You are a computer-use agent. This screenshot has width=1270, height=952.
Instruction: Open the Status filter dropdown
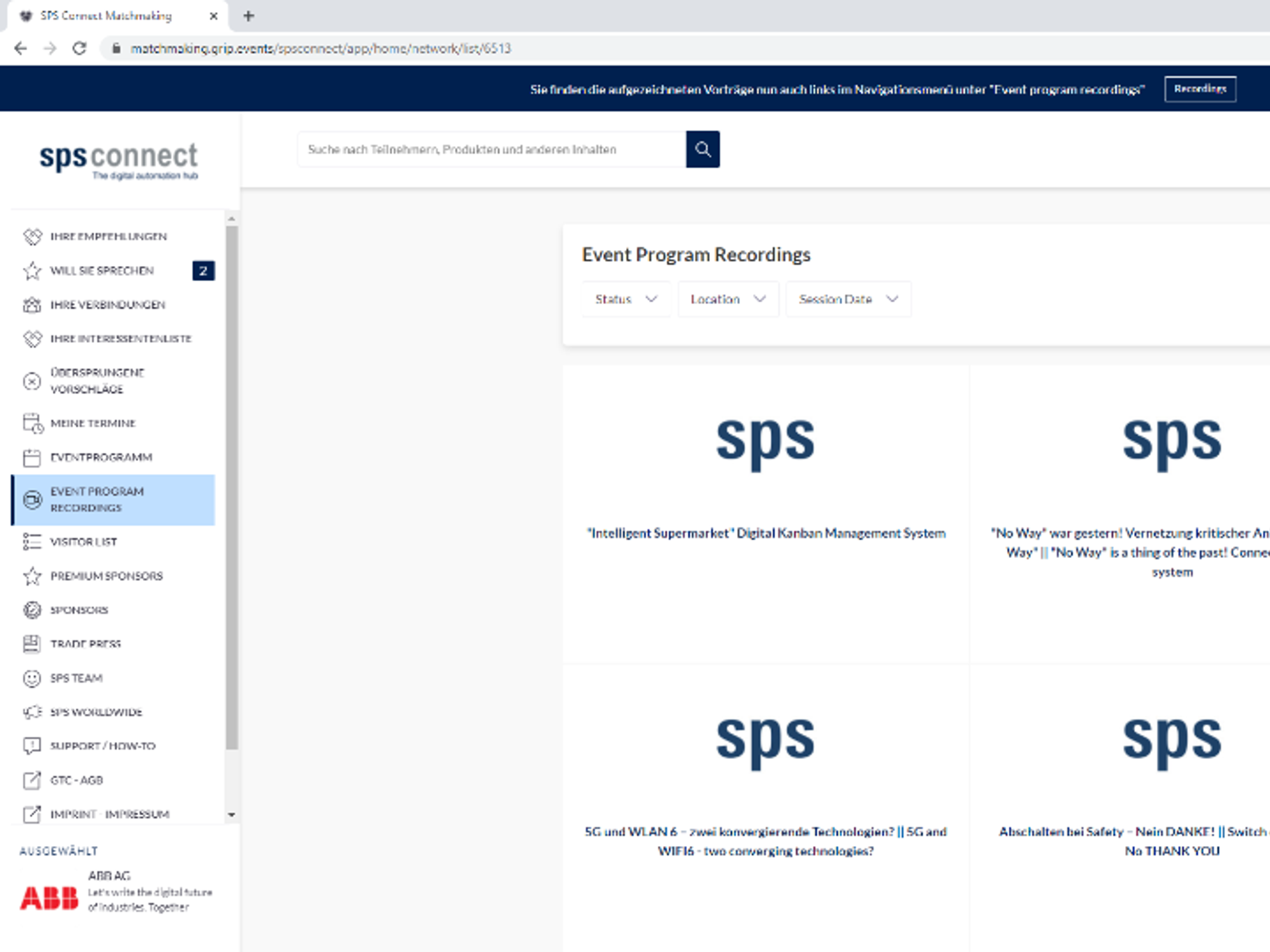(x=625, y=299)
